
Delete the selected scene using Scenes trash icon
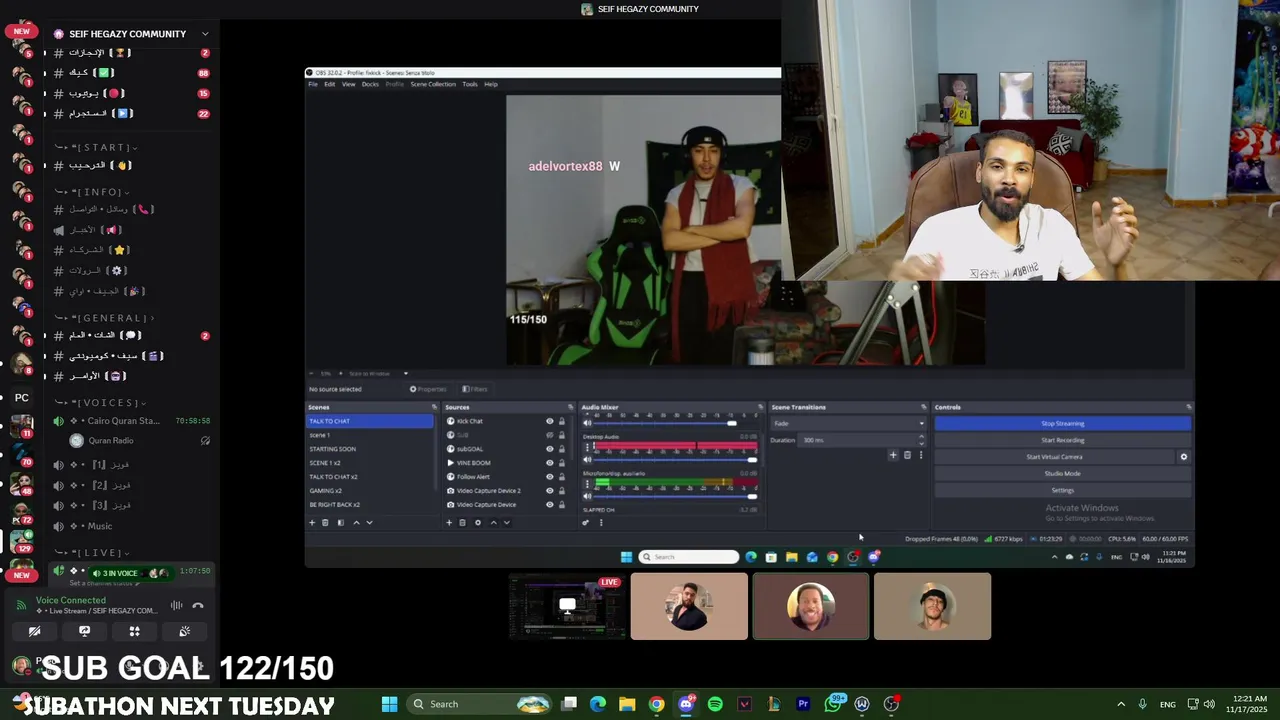tap(325, 522)
